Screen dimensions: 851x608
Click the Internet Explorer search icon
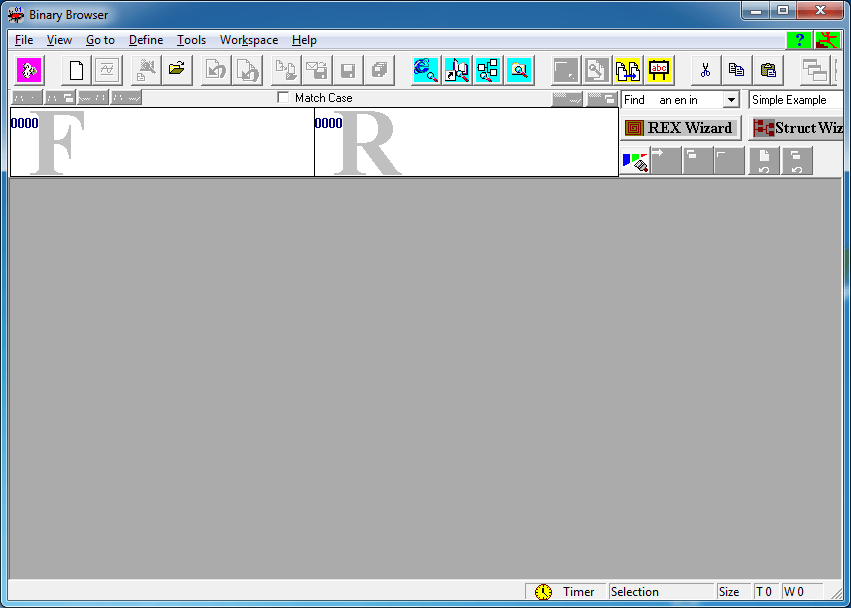click(x=426, y=70)
